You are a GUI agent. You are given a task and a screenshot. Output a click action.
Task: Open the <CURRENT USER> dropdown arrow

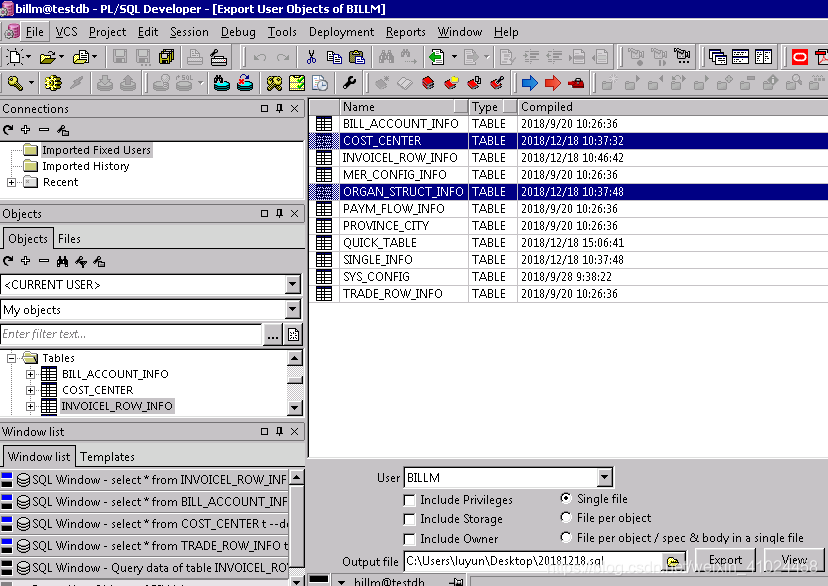coord(293,285)
